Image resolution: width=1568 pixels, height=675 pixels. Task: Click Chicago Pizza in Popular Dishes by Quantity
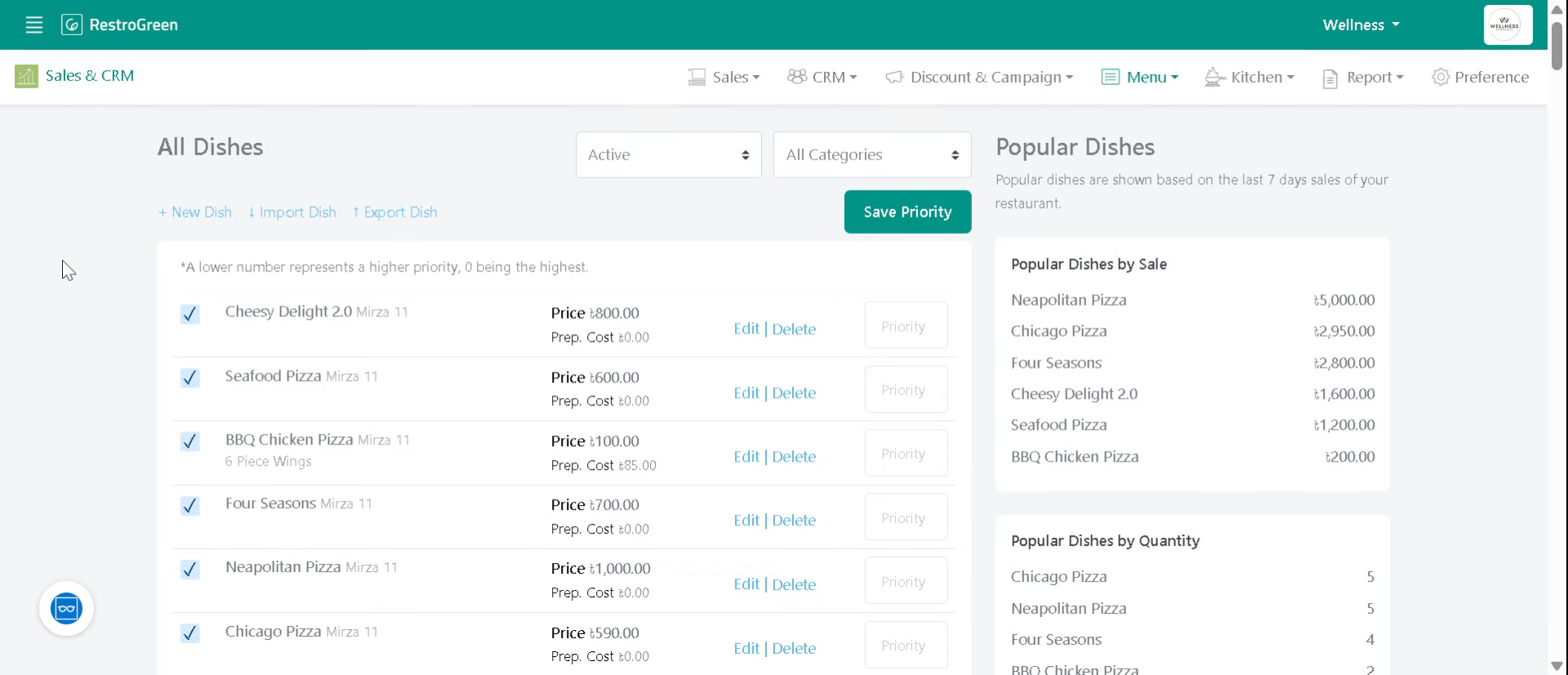pyautogui.click(x=1058, y=576)
